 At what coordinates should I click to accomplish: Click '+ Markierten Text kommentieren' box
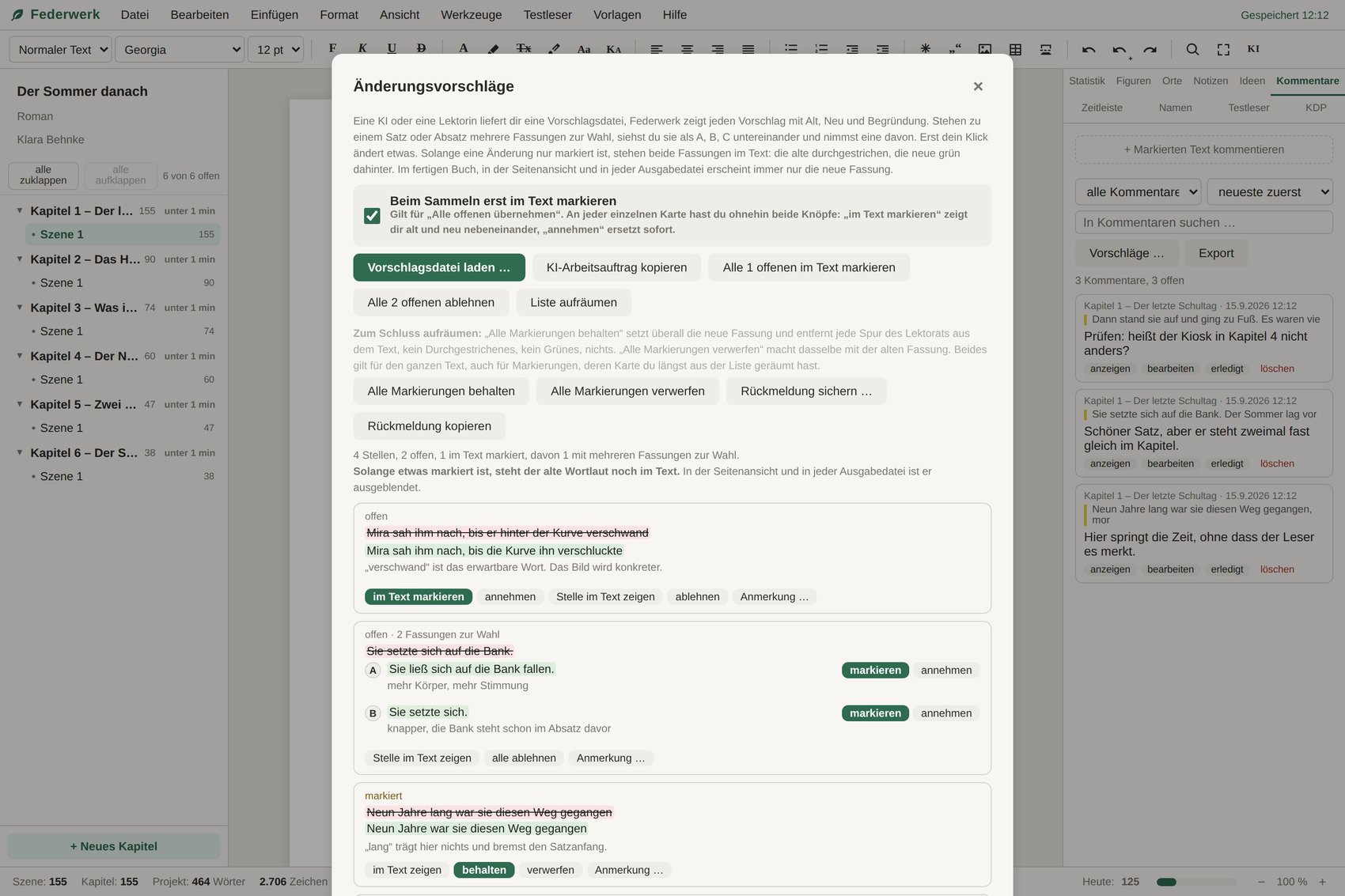click(1203, 149)
